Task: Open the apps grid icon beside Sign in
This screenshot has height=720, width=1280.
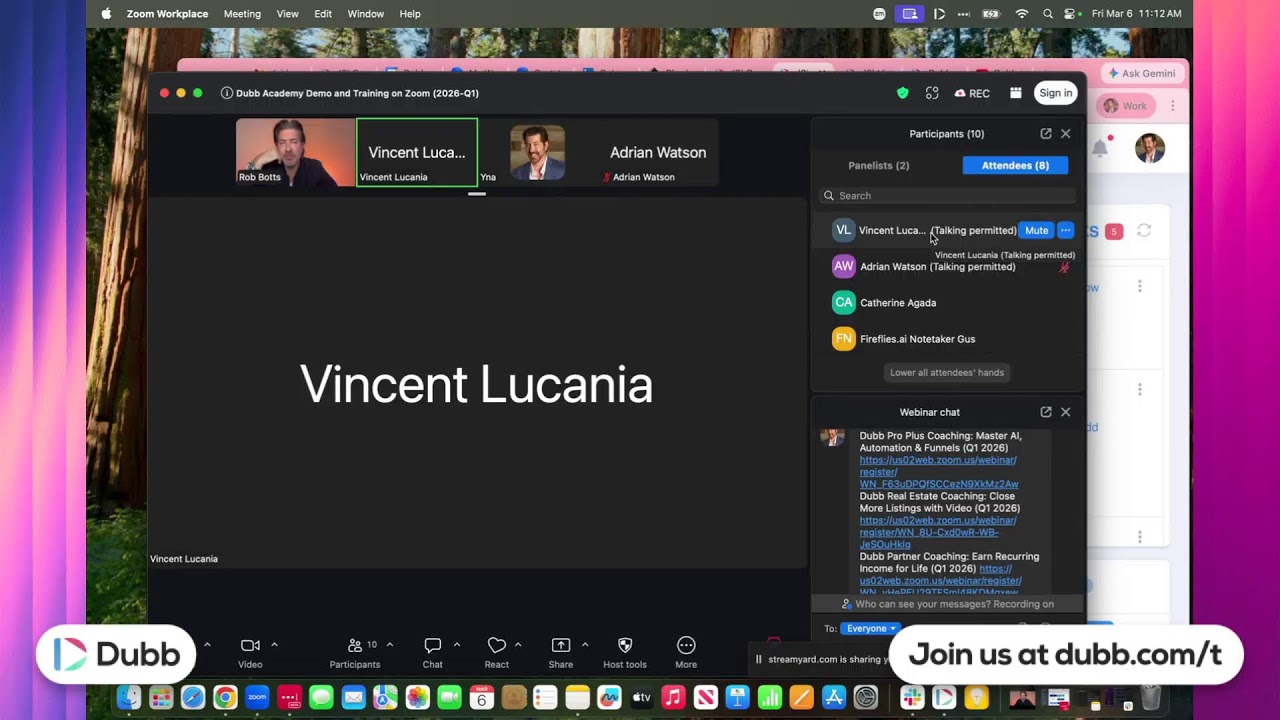Action: (1016, 93)
